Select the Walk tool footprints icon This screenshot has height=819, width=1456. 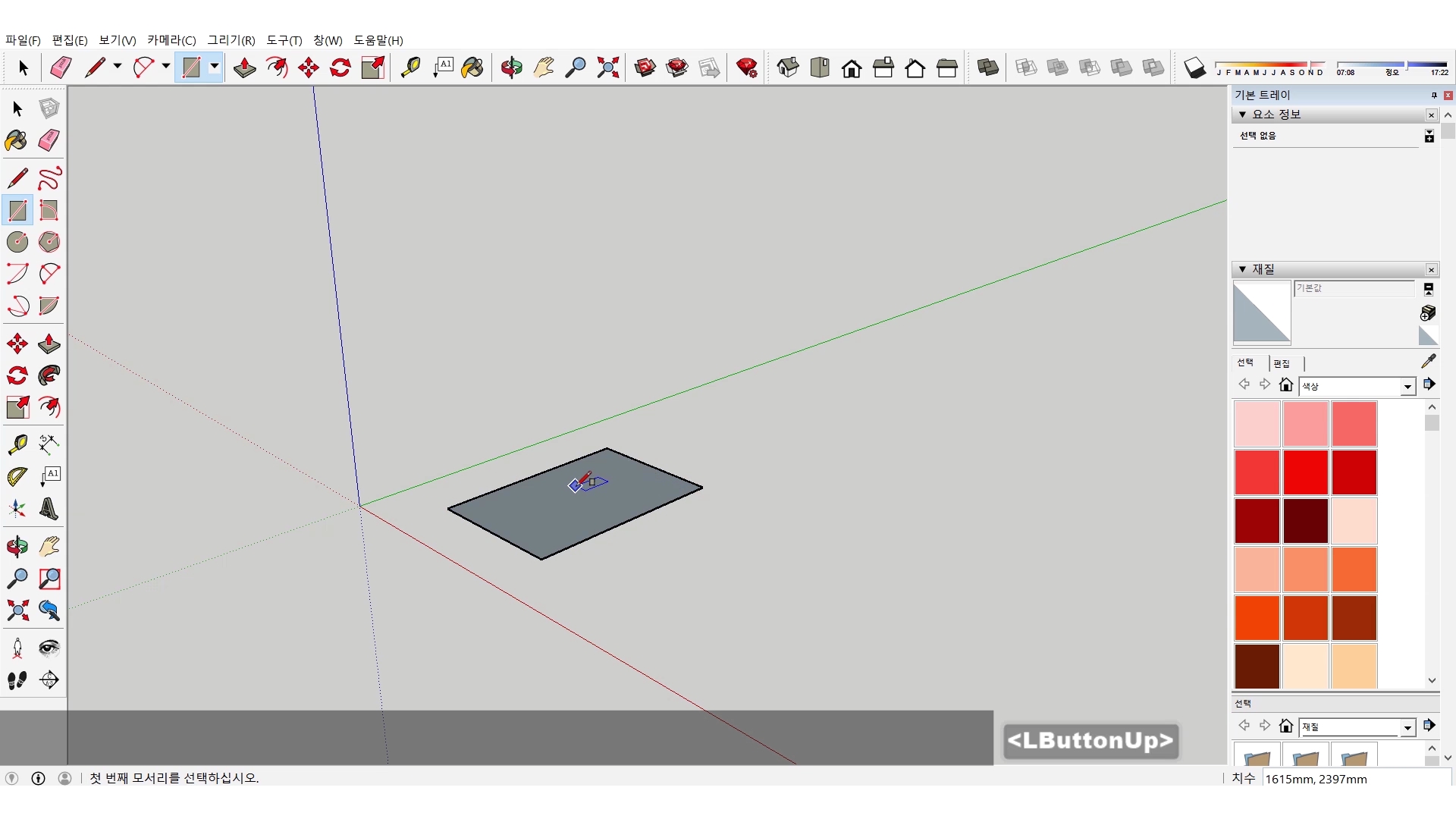tap(17, 680)
